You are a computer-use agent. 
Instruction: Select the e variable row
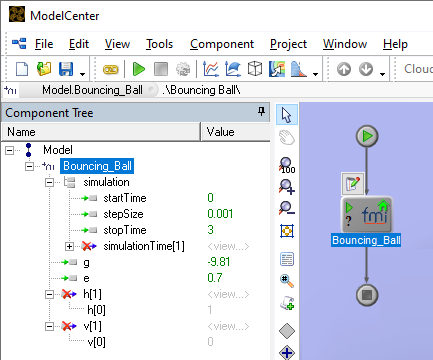pyautogui.click(x=86, y=278)
